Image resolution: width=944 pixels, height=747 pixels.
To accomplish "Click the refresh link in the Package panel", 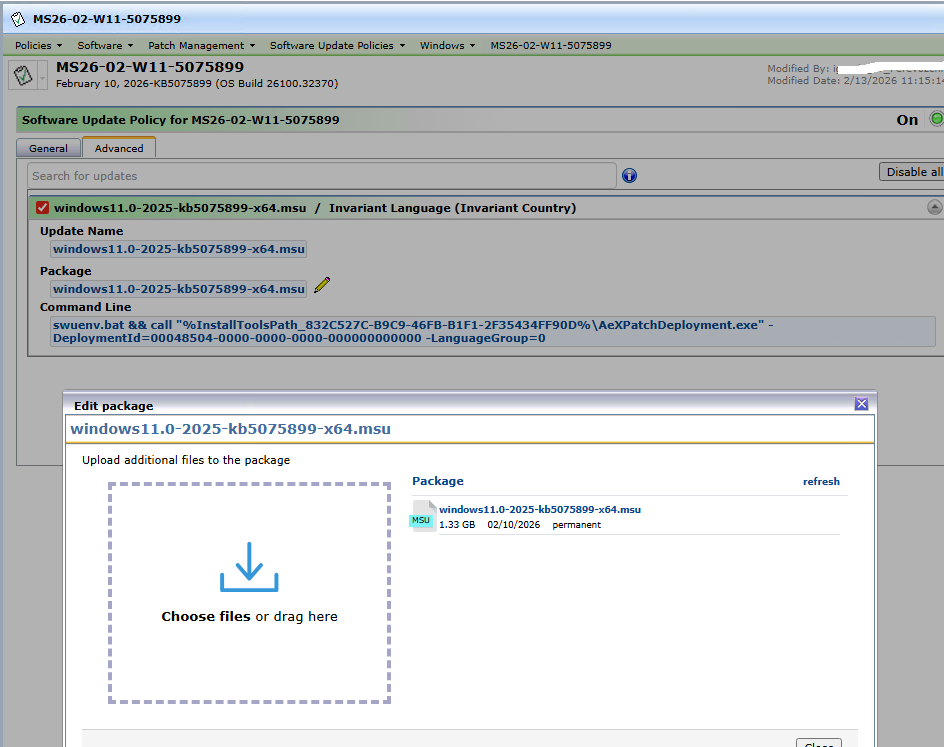I will 821,482.
